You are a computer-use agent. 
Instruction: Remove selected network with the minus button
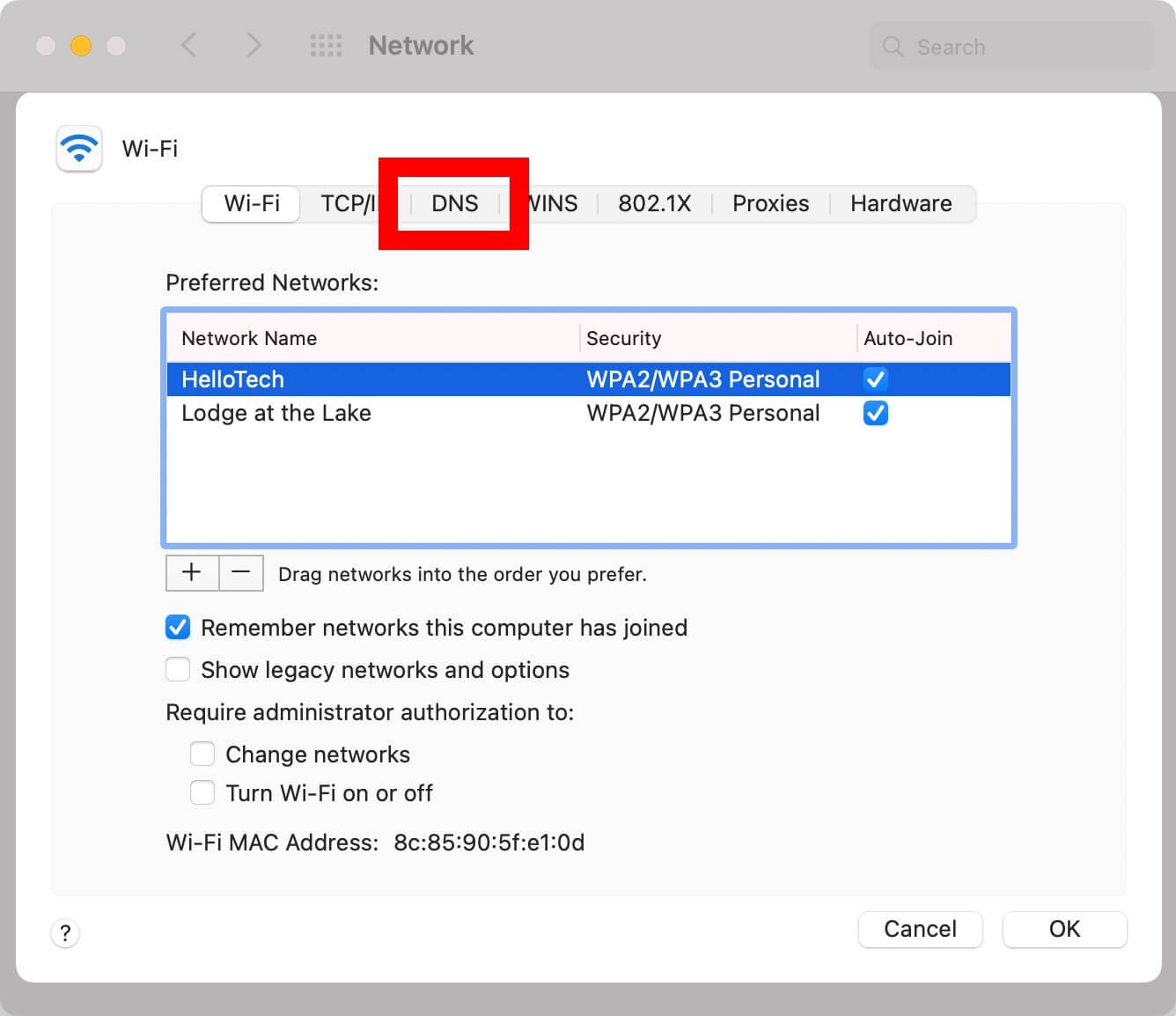(240, 573)
